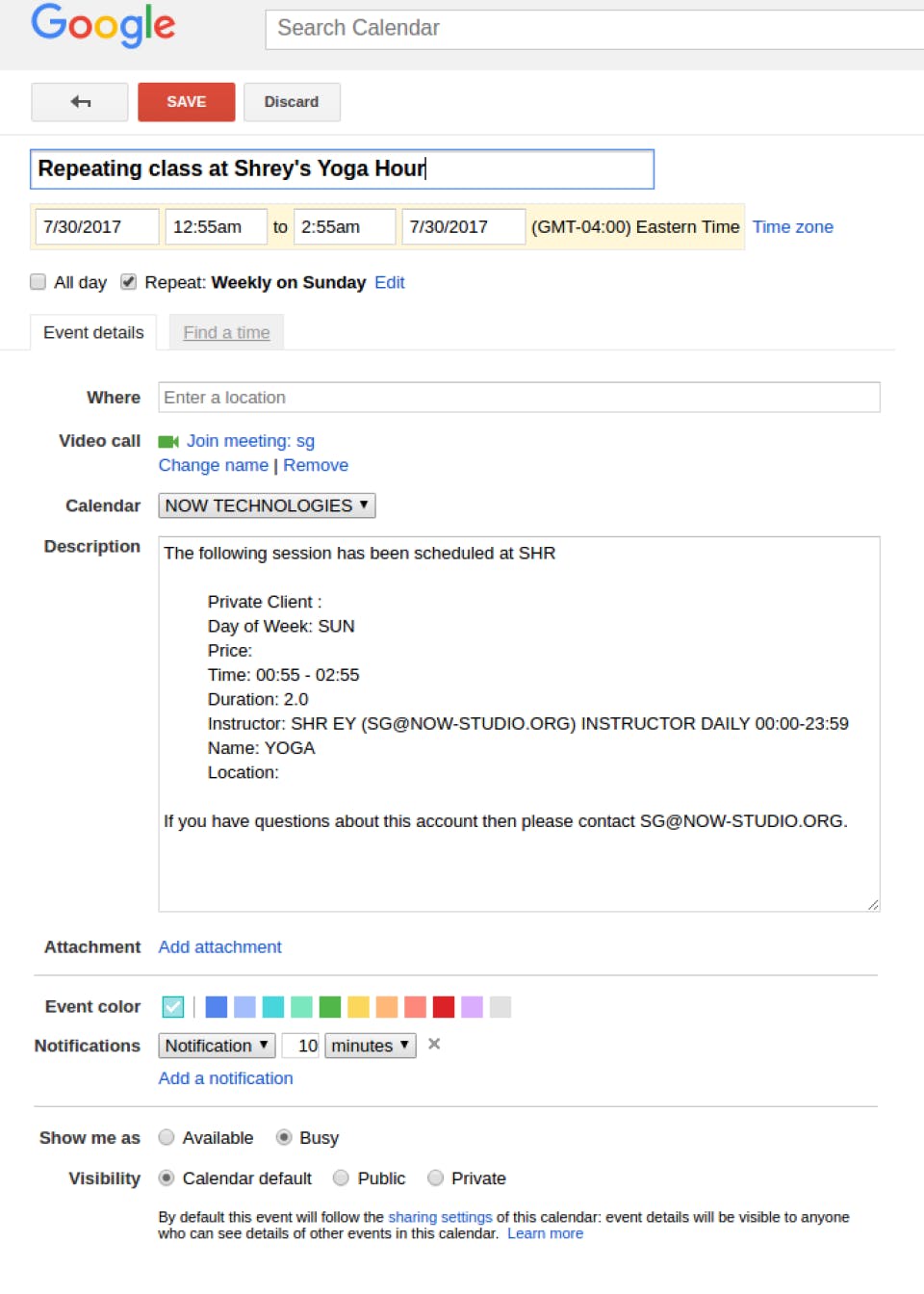
Task: Pick the mint green event color
Action: tap(301, 1007)
